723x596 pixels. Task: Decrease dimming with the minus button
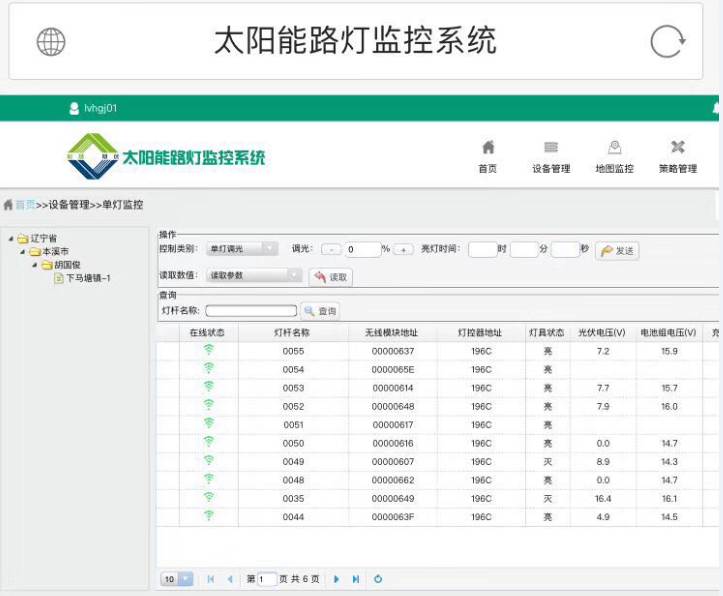tap(331, 249)
